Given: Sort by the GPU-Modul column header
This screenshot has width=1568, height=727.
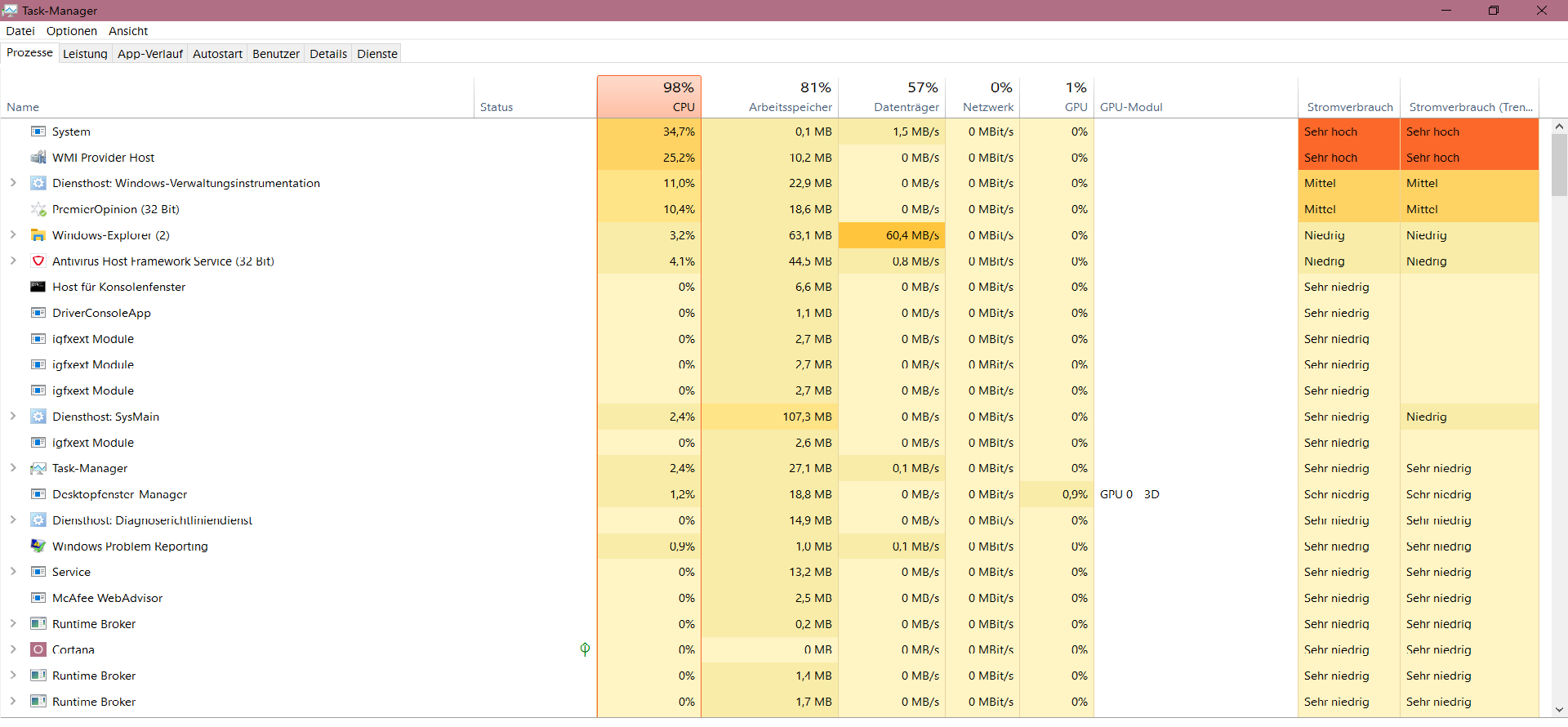Looking at the screenshot, I should [1196, 97].
